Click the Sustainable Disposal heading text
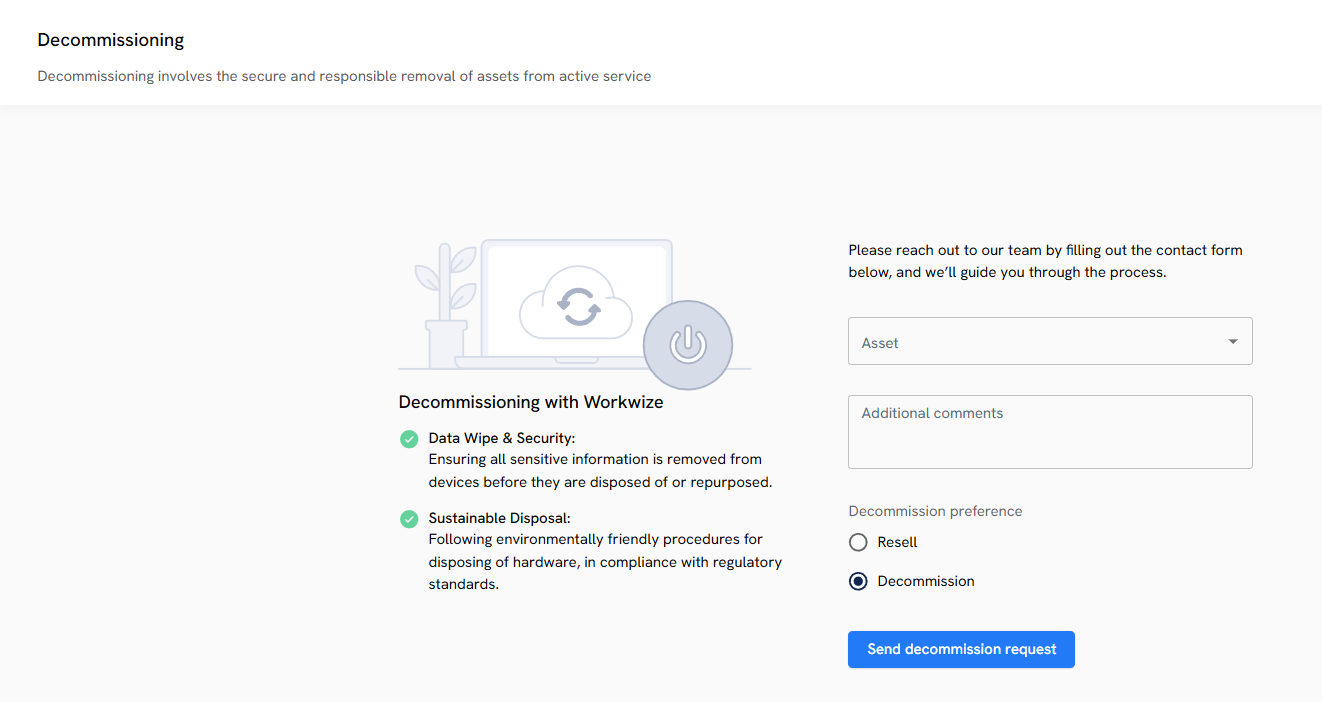The height and width of the screenshot is (702, 1322). pos(499,518)
